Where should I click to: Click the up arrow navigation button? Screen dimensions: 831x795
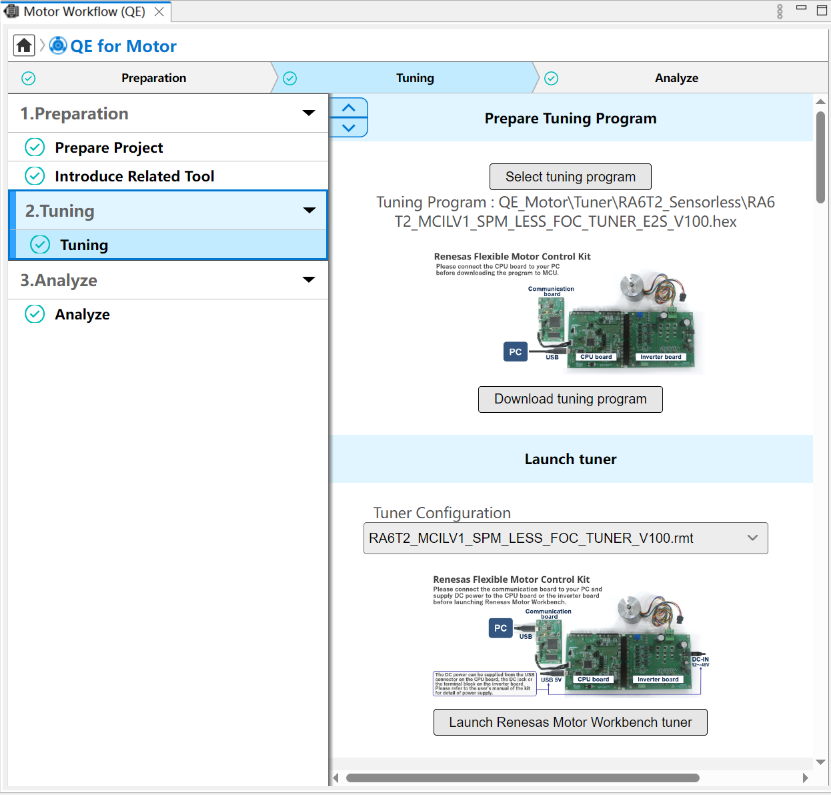(348, 108)
